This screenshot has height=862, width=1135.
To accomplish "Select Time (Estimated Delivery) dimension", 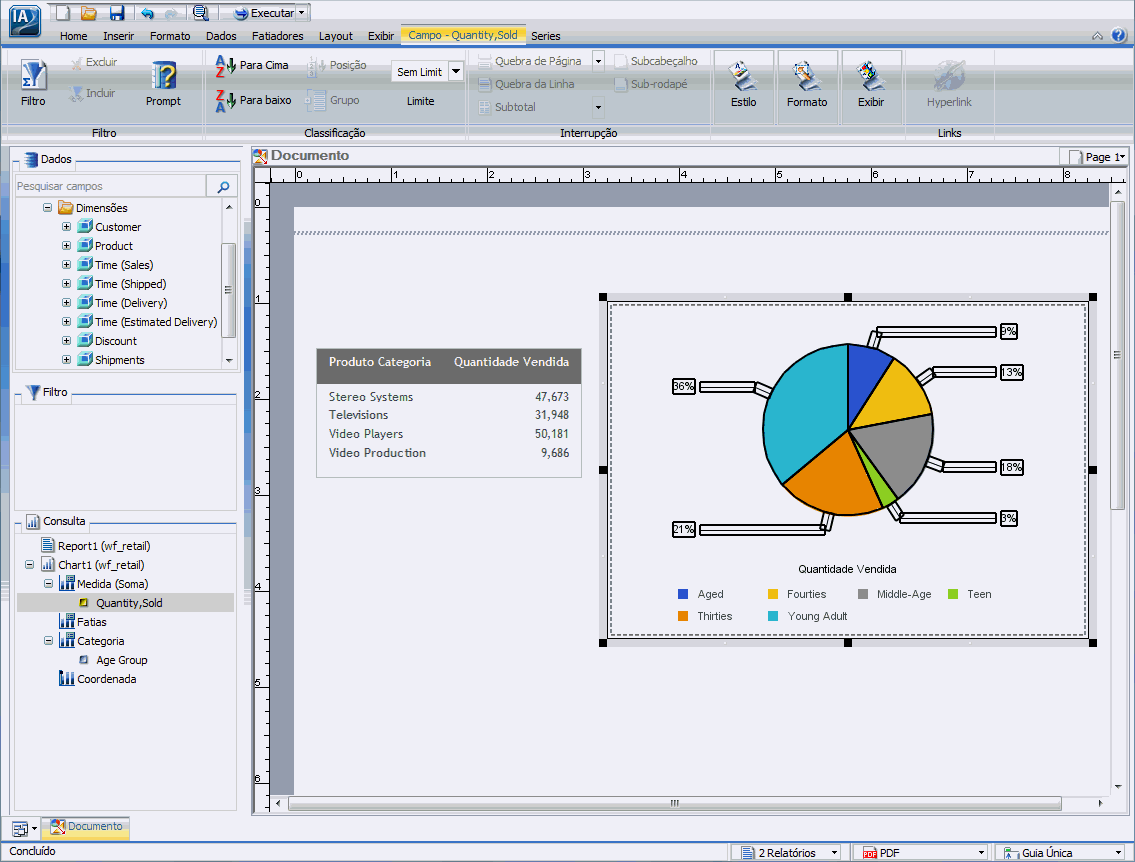I will pos(156,322).
